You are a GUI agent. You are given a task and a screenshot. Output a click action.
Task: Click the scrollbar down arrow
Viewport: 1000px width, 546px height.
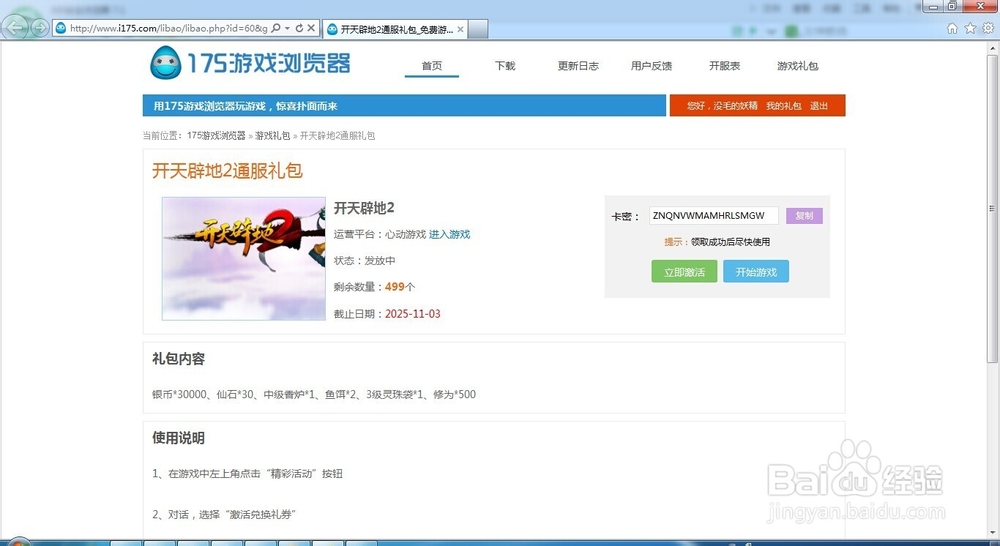pos(993,533)
